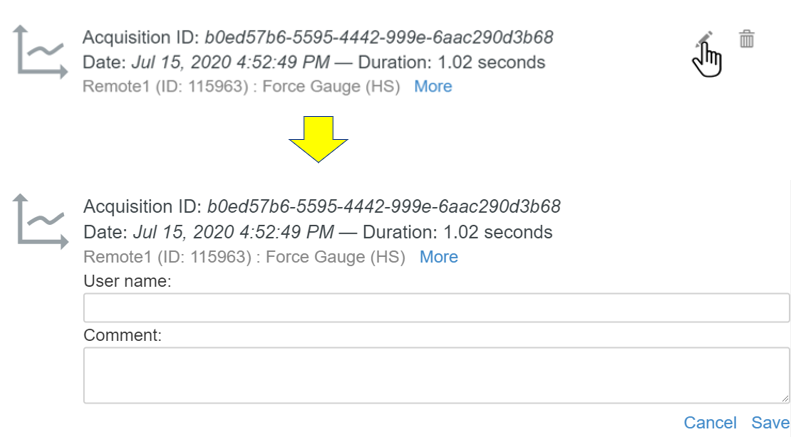The height and width of the screenshot is (443, 807).
Task: Click the 'Comment:' label
Action: (x=122, y=335)
